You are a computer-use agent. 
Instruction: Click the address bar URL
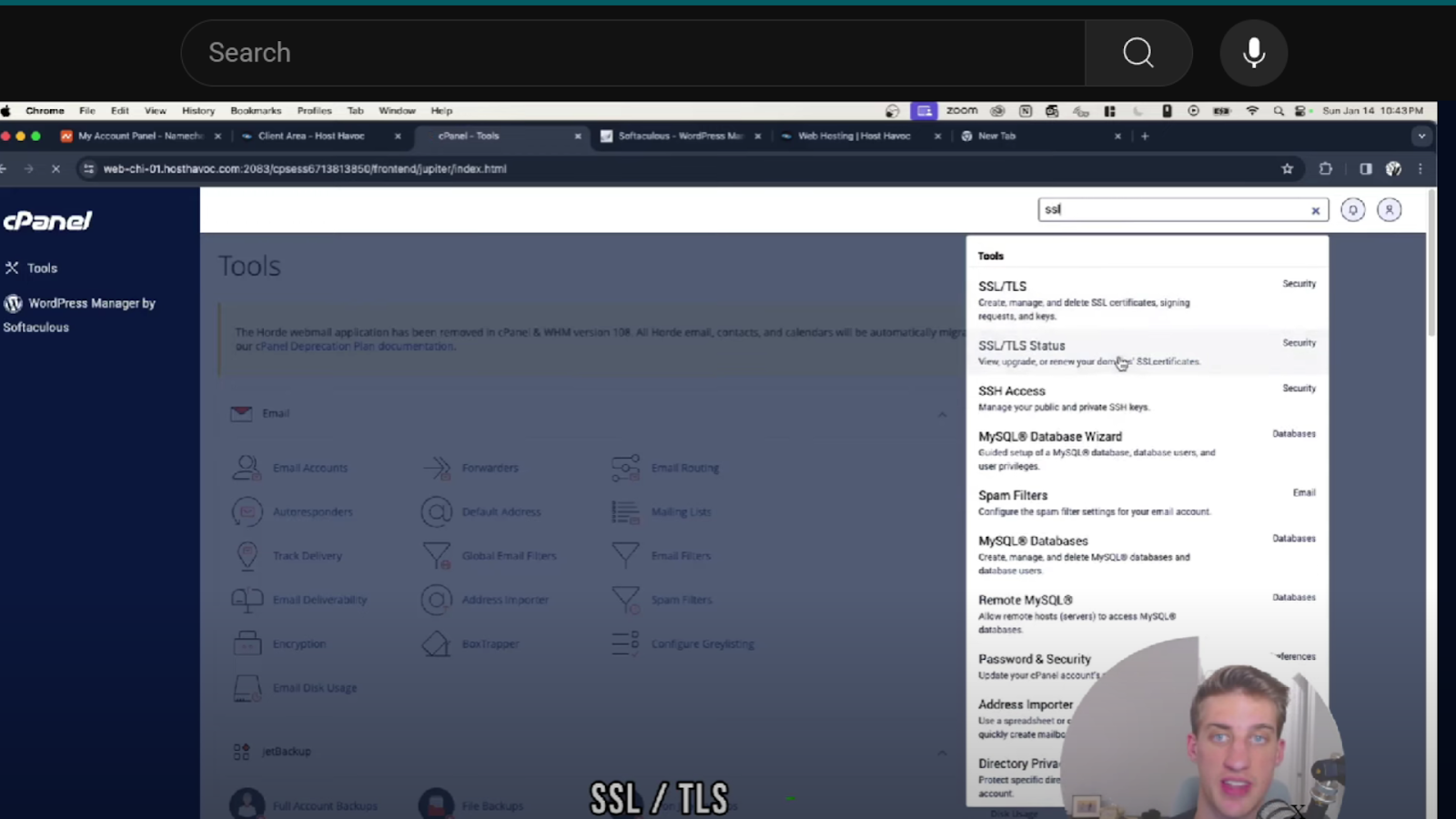[x=305, y=169]
